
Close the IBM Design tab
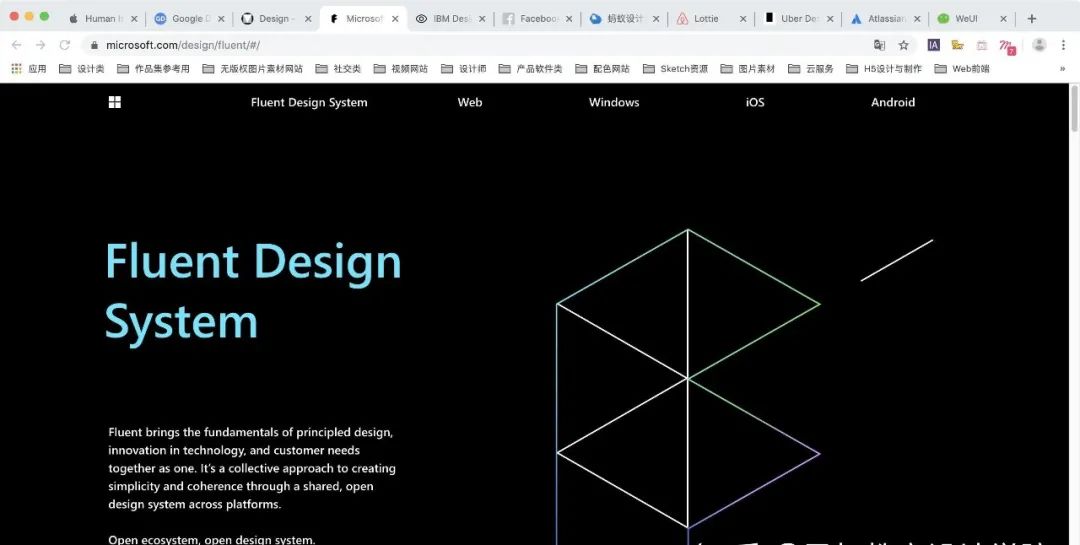coord(482,19)
